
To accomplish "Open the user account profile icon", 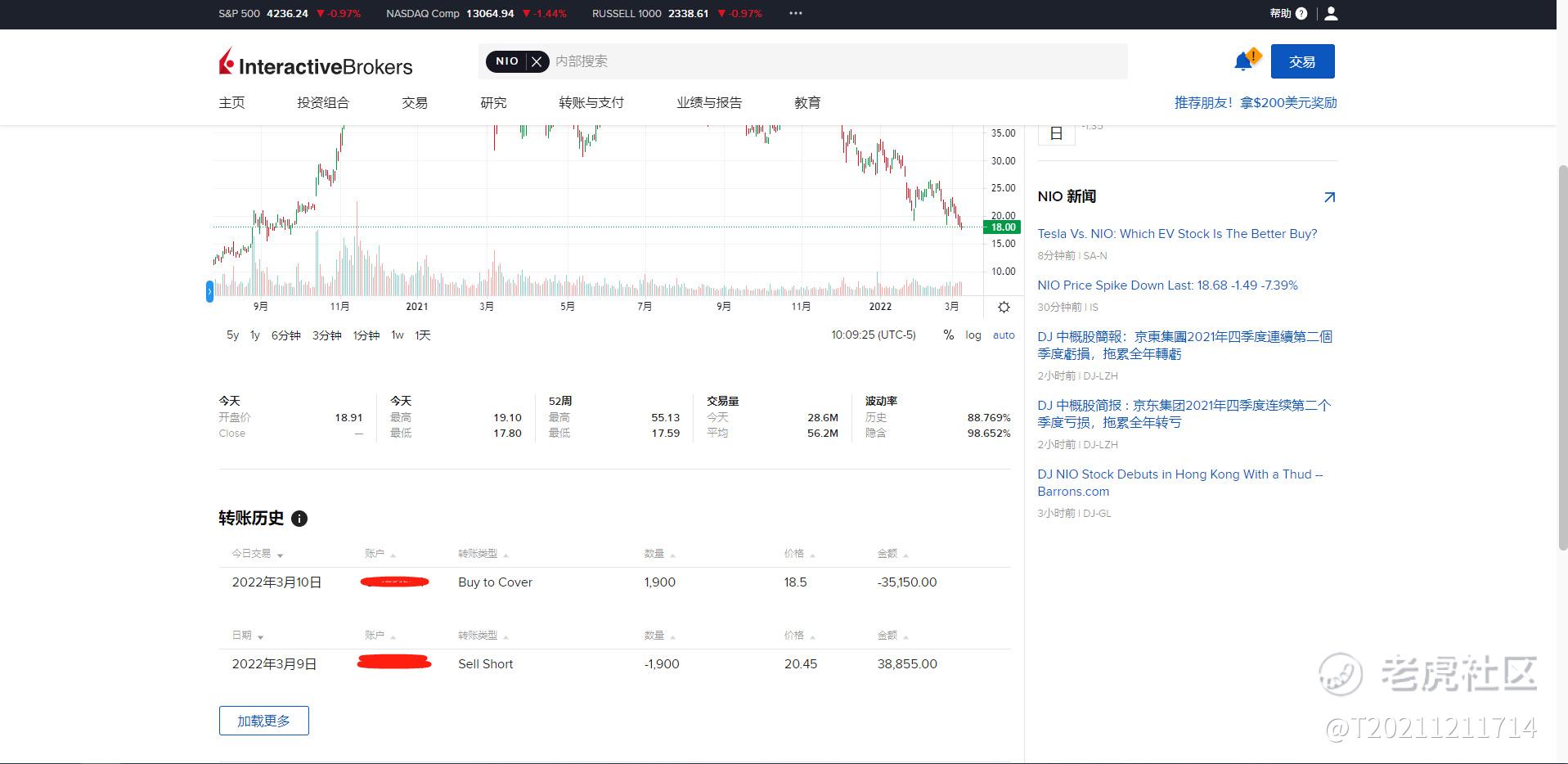I will (x=1331, y=13).
